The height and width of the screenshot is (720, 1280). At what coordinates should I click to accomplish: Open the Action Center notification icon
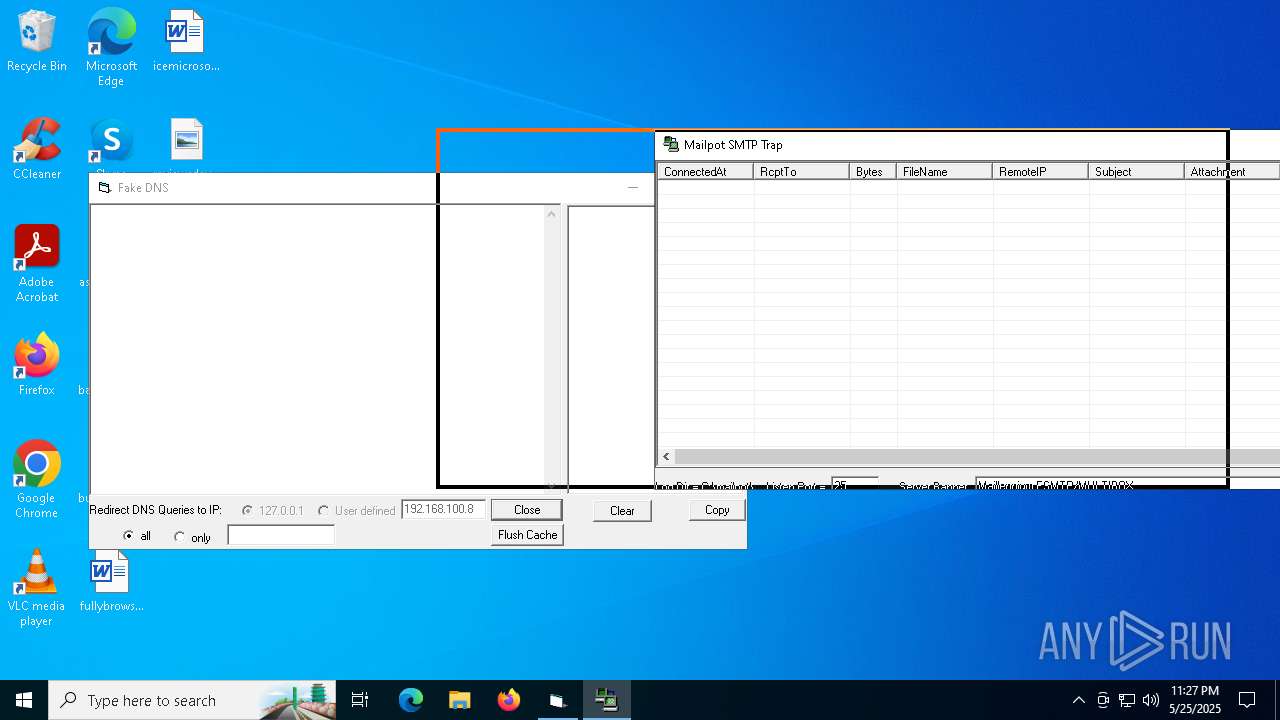(1247, 700)
